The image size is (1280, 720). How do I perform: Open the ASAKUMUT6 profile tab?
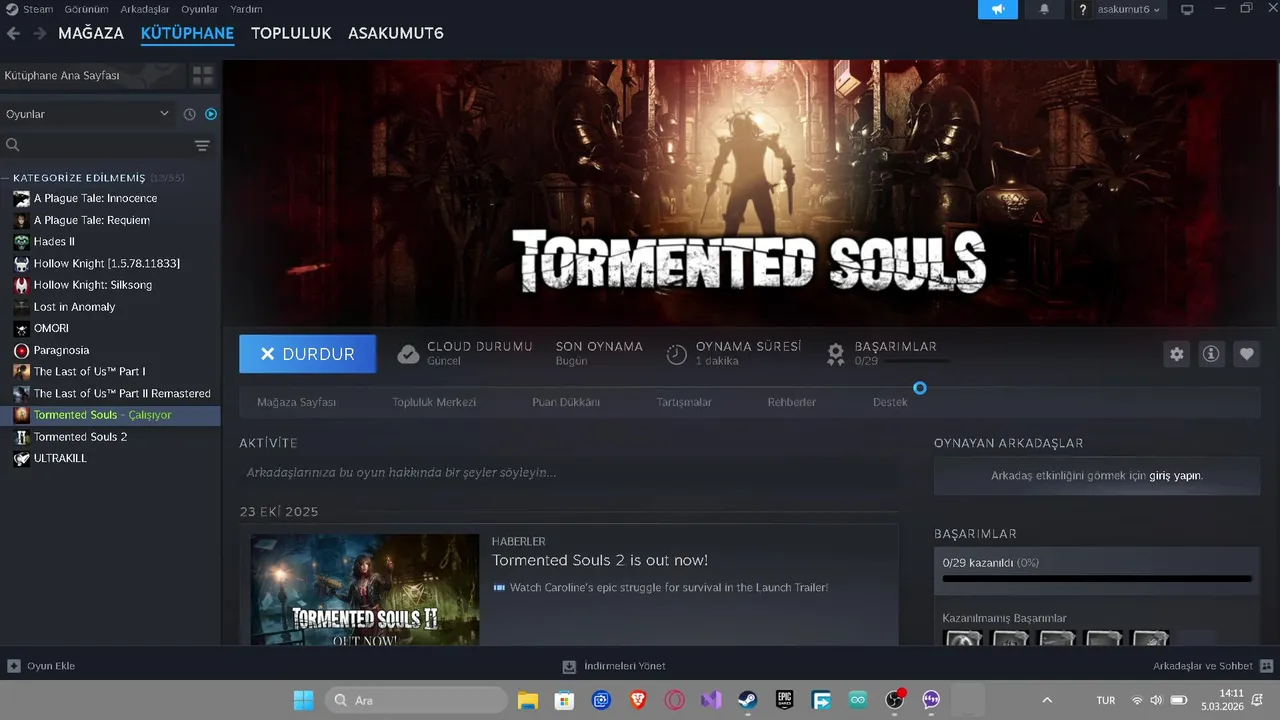click(396, 33)
